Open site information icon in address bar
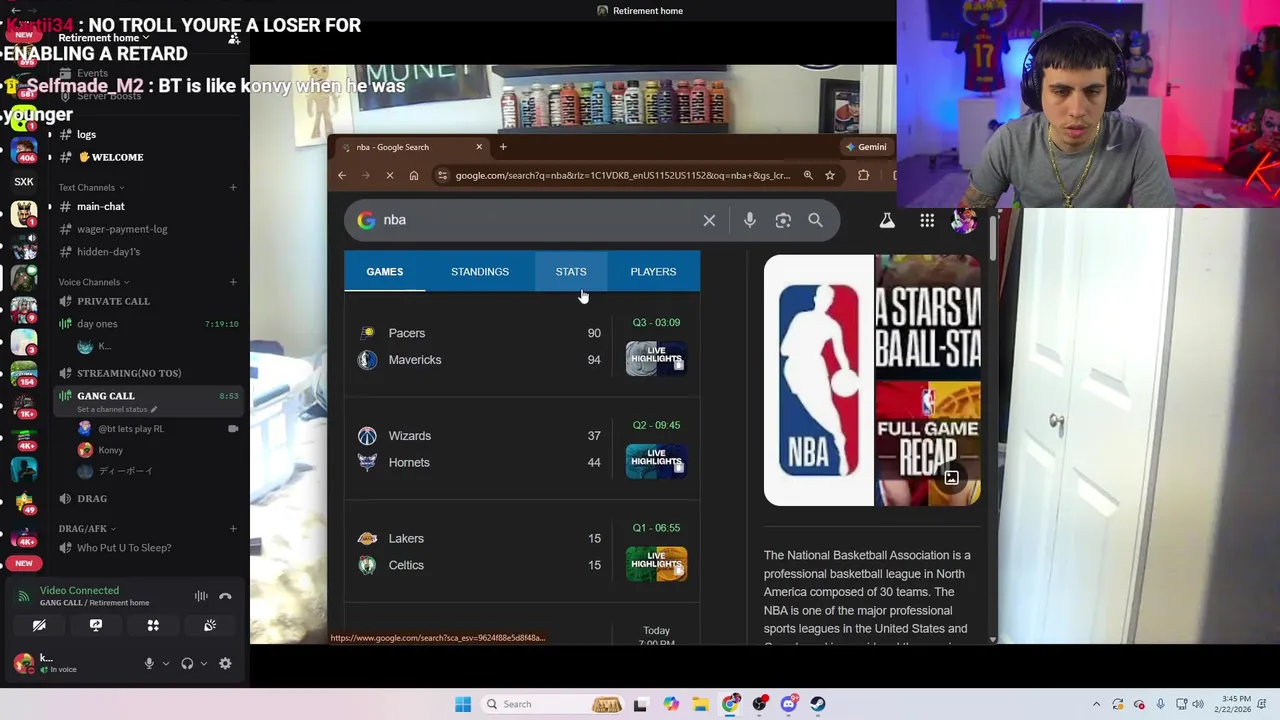The height and width of the screenshot is (720, 1280). (x=442, y=175)
